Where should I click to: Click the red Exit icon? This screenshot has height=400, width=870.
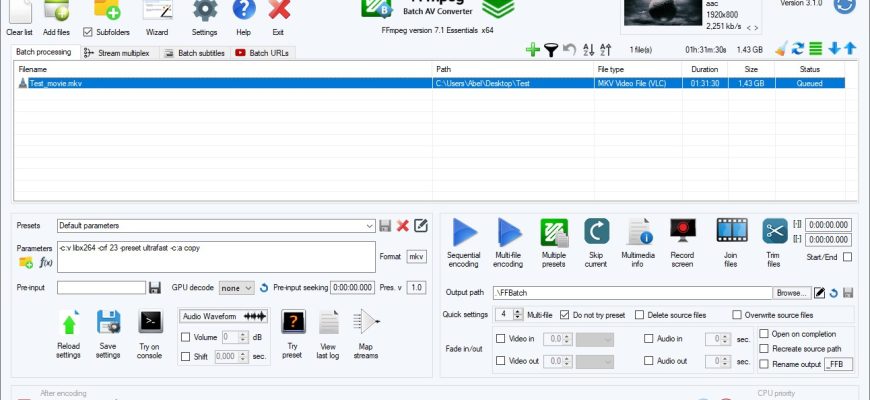click(x=279, y=10)
